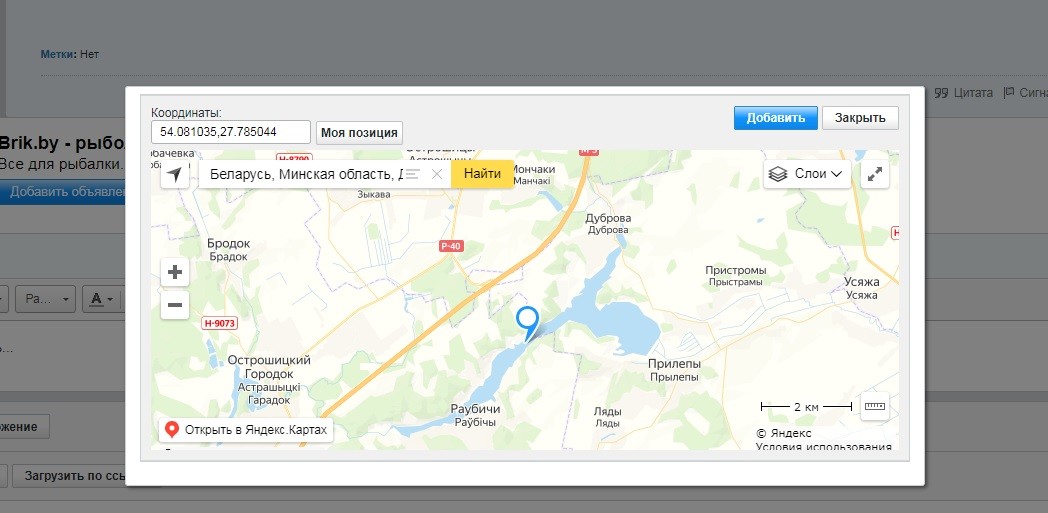Clear the map search text with X icon
Image resolution: width=1048 pixels, height=513 pixels.
436,174
